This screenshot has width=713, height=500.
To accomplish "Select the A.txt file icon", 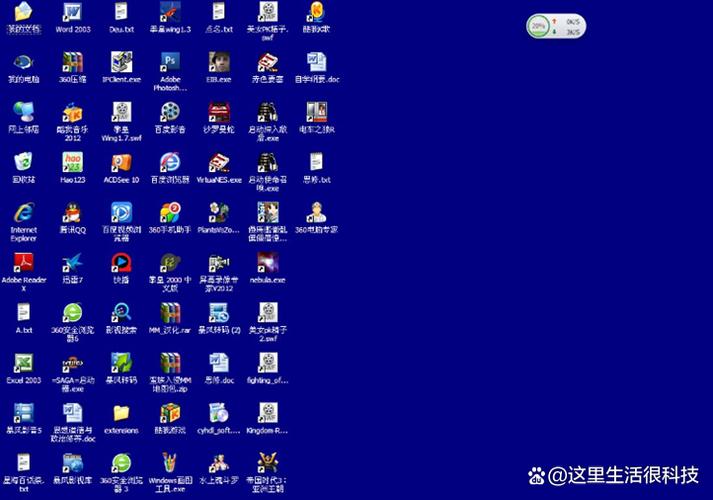I will click(x=24, y=313).
